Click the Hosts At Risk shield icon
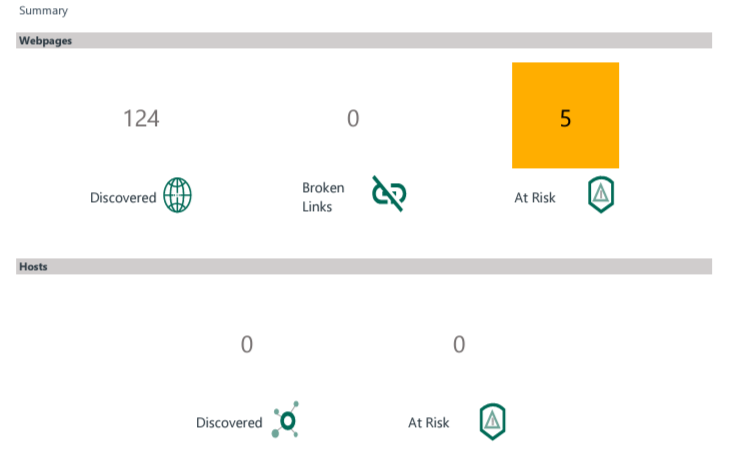The image size is (731, 454). [491, 421]
